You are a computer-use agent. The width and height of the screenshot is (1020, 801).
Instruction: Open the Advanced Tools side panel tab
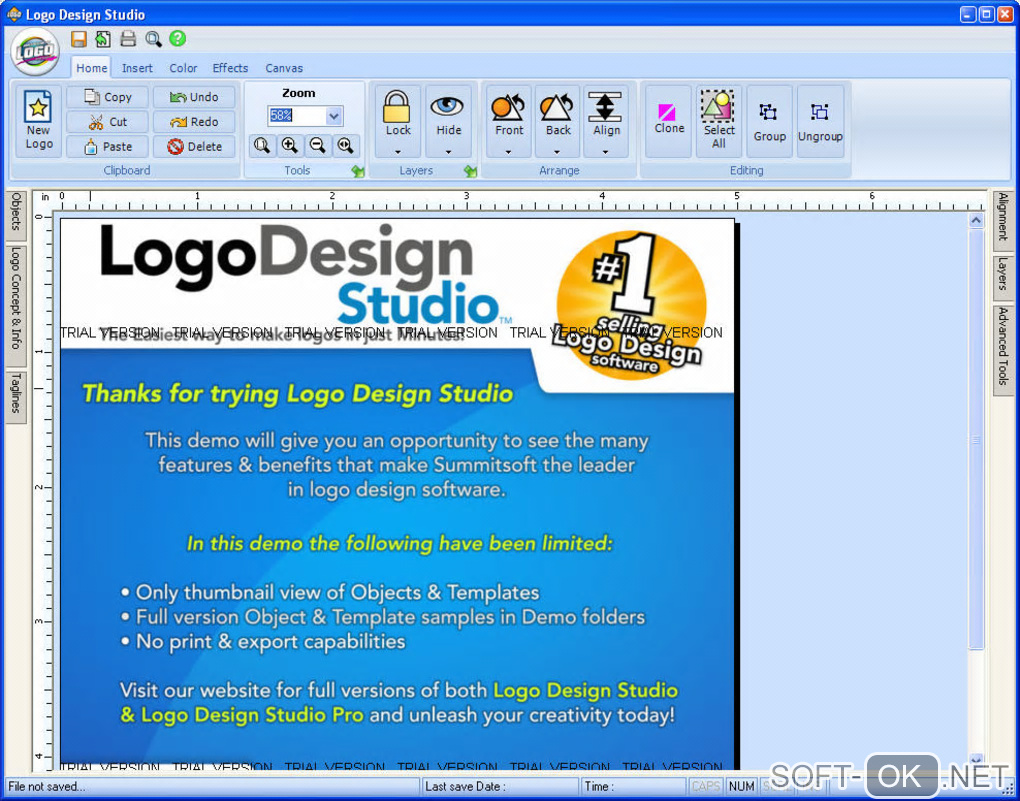click(1002, 349)
